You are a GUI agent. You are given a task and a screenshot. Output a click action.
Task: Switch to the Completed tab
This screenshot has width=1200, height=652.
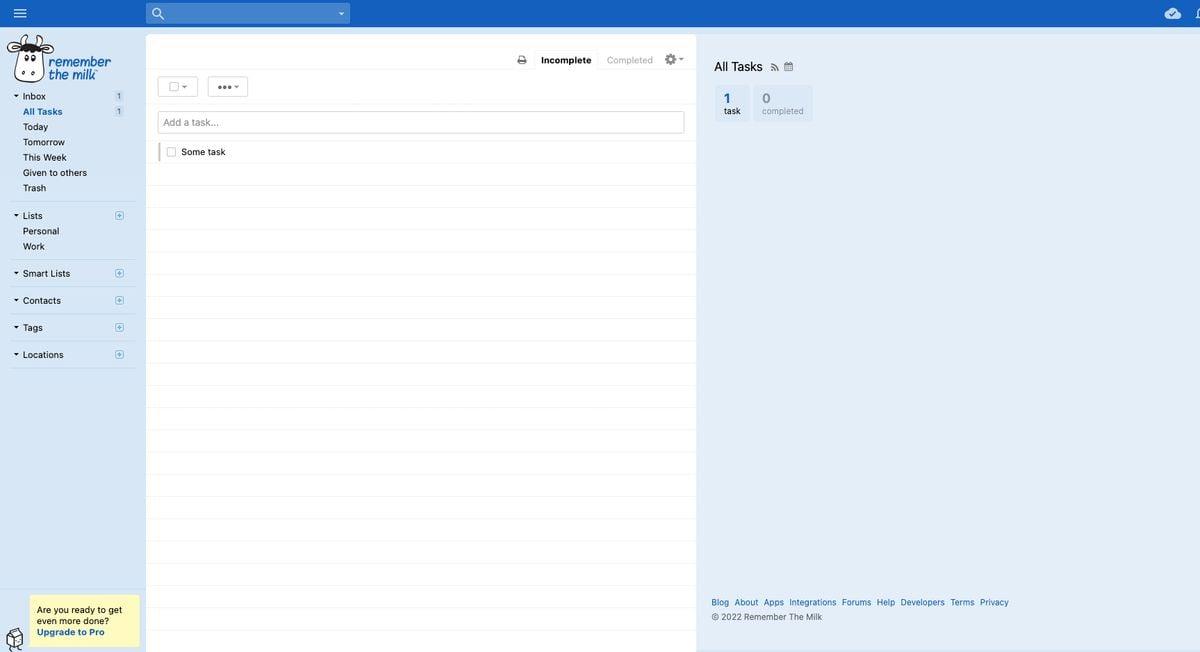[x=629, y=60]
